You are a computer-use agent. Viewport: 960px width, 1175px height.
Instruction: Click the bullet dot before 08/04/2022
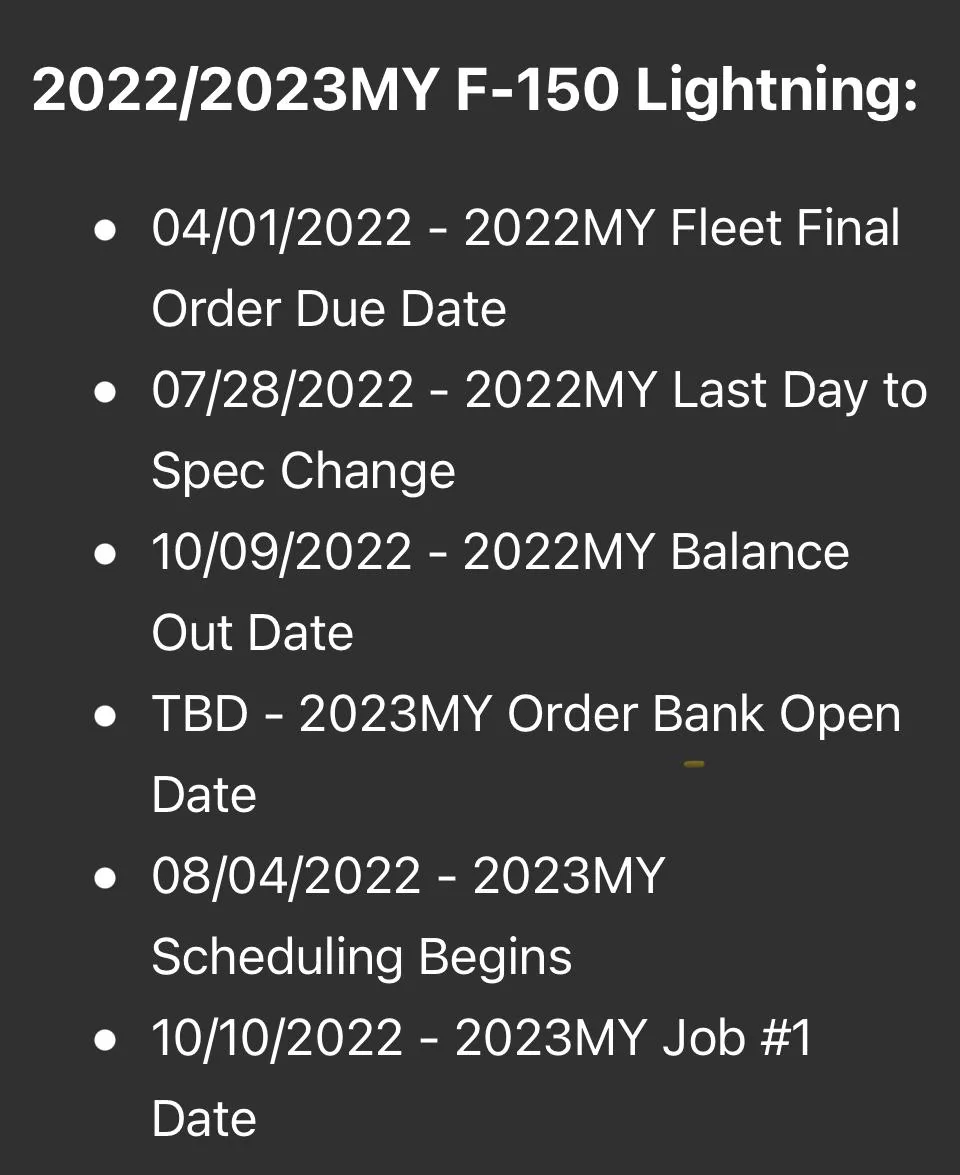point(104,878)
